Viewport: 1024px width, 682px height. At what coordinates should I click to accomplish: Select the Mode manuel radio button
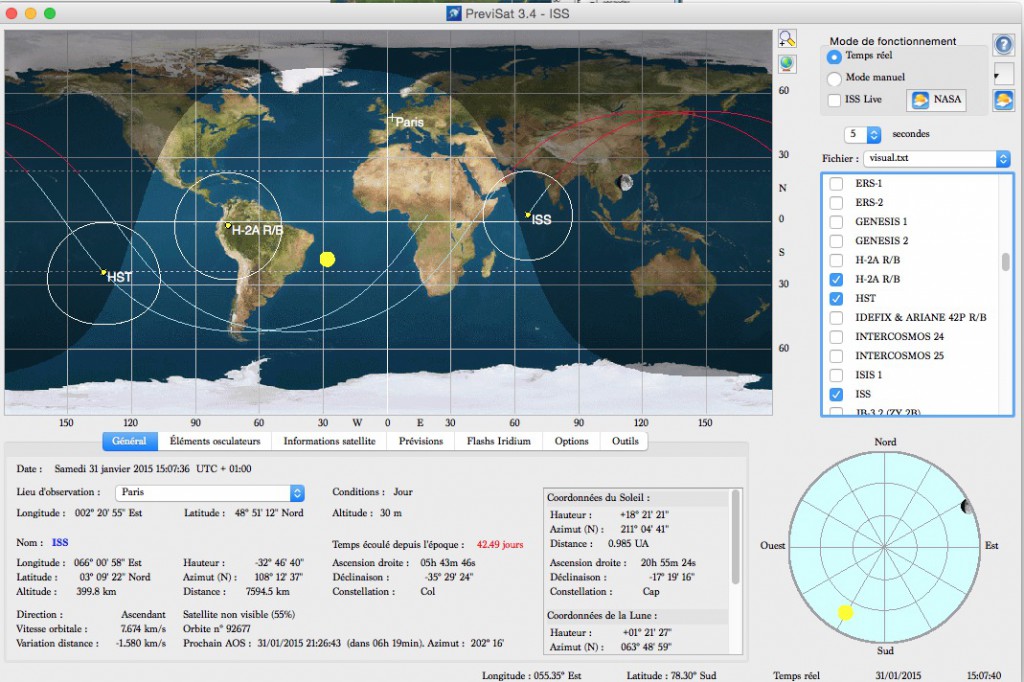[x=834, y=78]
